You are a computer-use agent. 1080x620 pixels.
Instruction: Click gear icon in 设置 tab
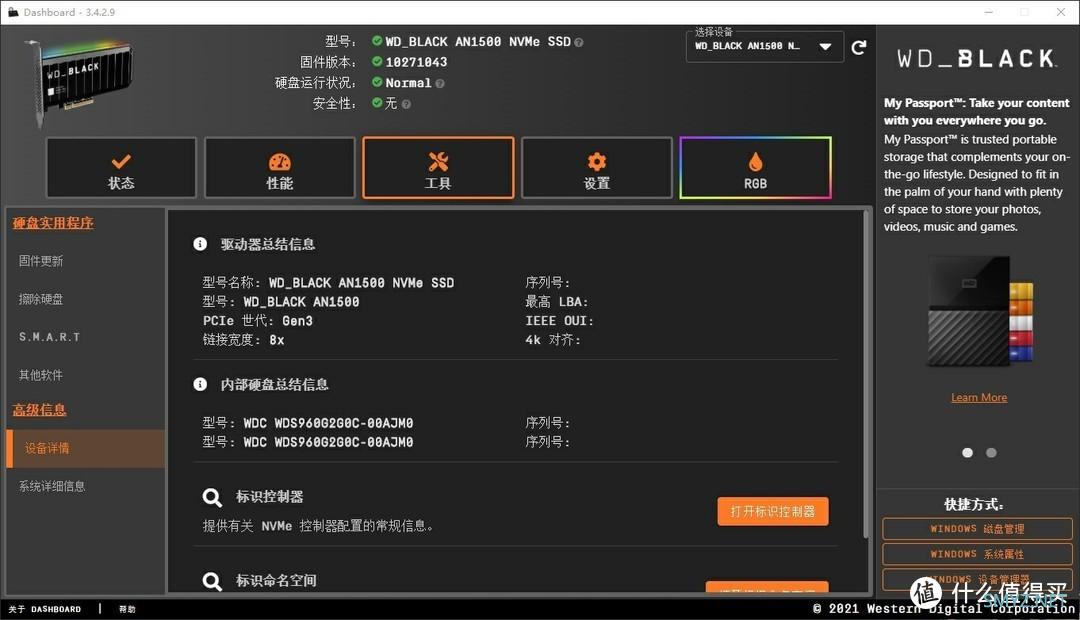point(596,162)
